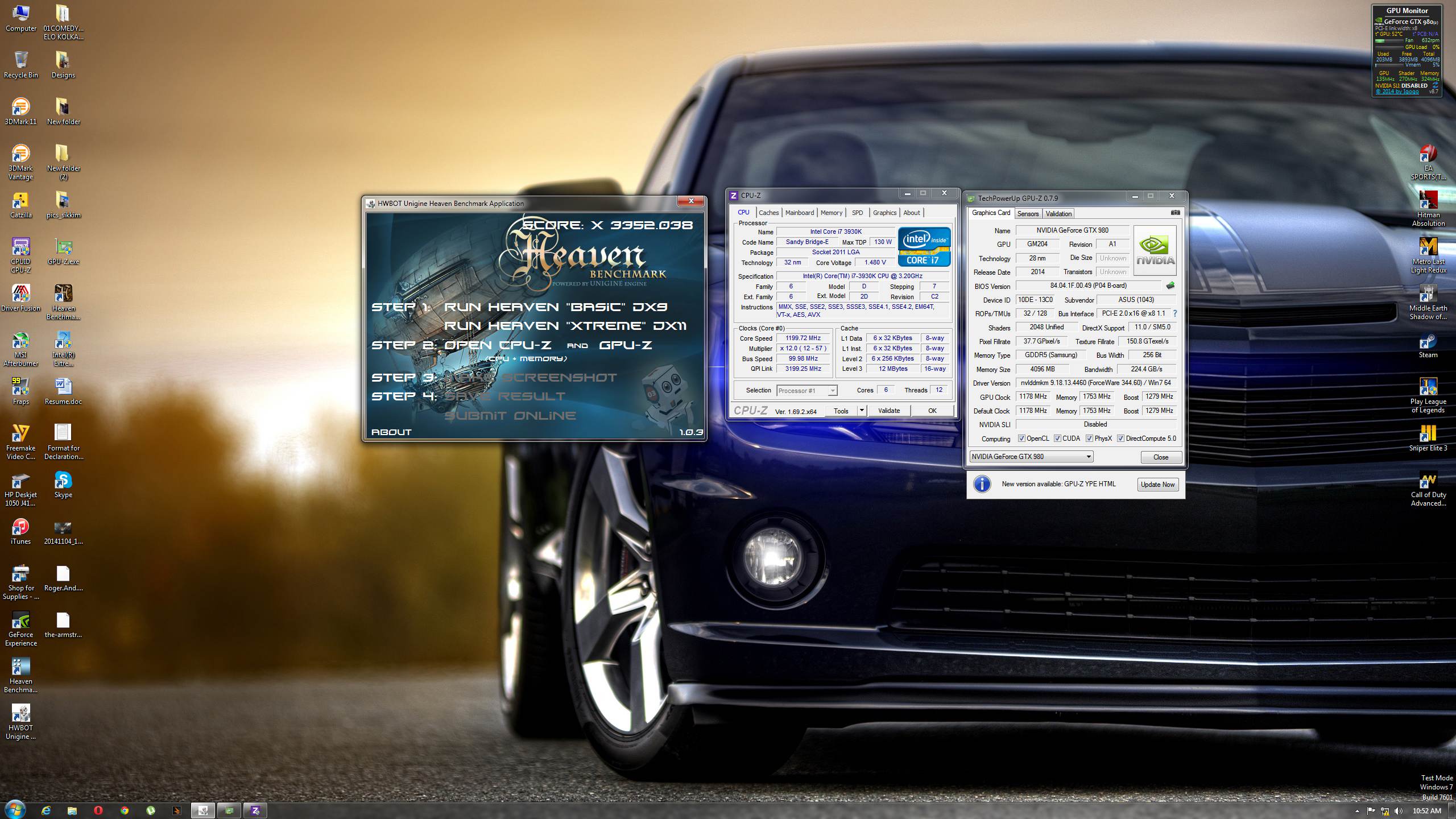Screen dimensions: 1456x819
Task: Switch to the Memory tab in CPU-Z
Action: click(832, 213)
